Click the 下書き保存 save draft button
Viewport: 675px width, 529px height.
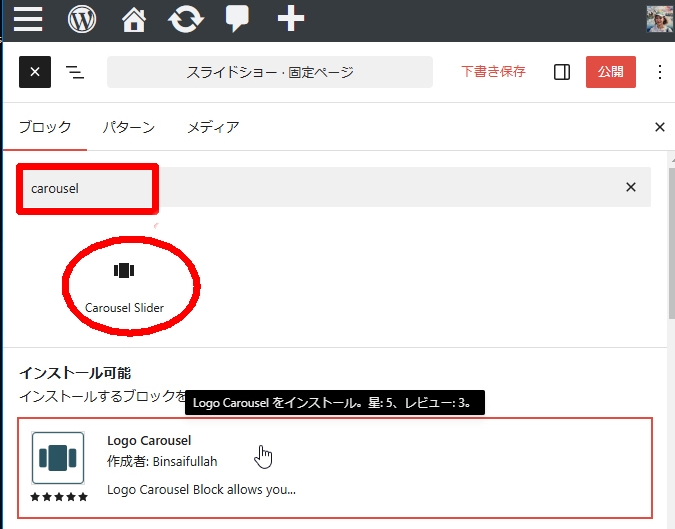pos(493,72)
